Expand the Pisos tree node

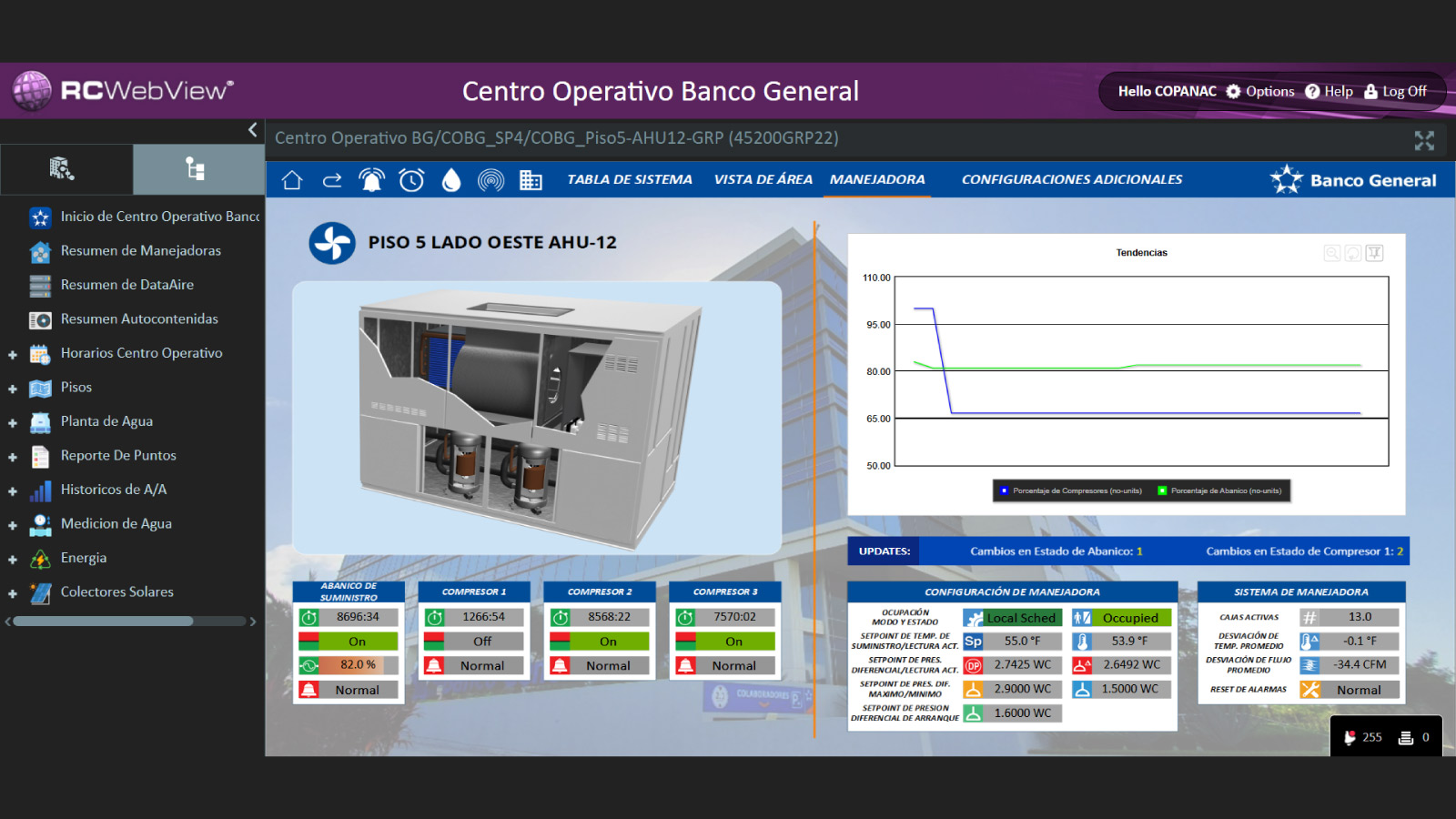coord(13,389)
